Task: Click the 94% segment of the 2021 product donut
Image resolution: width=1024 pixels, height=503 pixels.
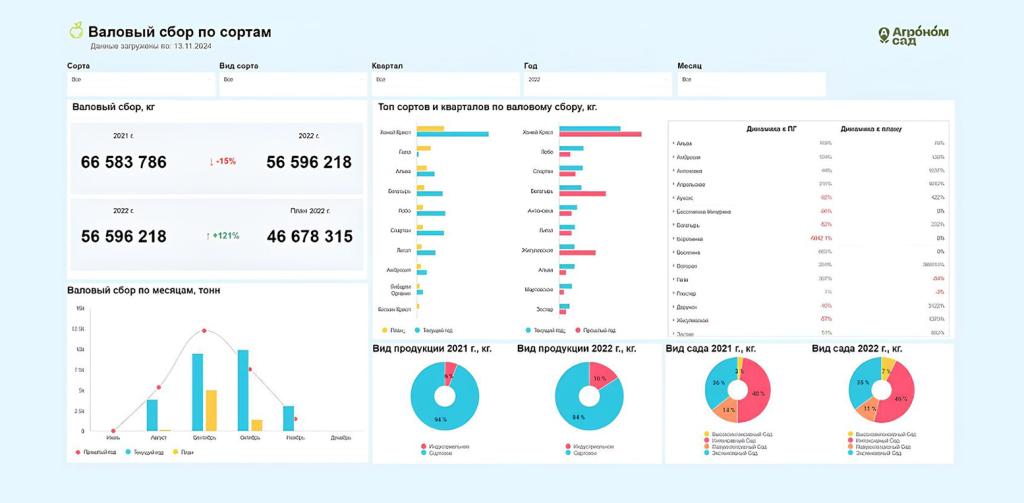Action: (x=438, y=408)
